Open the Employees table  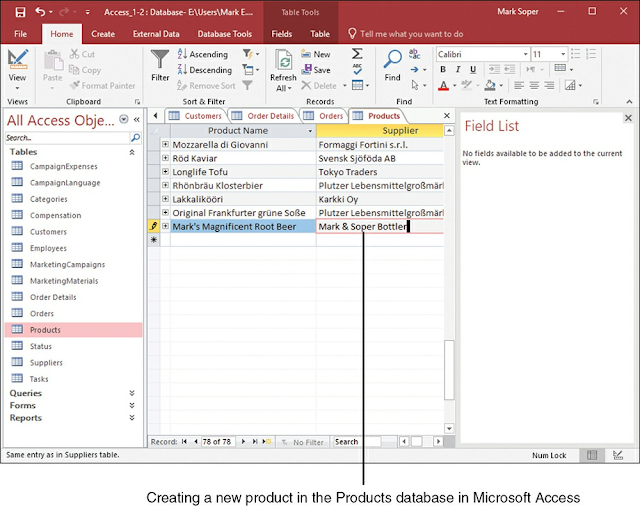tap(48, 248)
